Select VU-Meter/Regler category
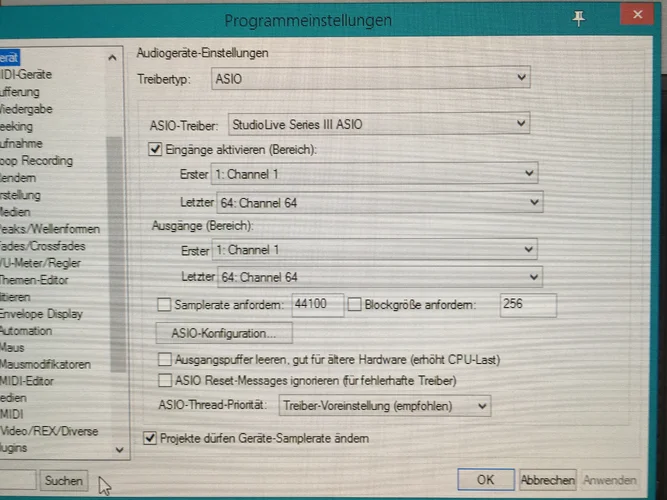Viewport: 667px width, 500px height. pyautogui.click(x=40, y=263)
